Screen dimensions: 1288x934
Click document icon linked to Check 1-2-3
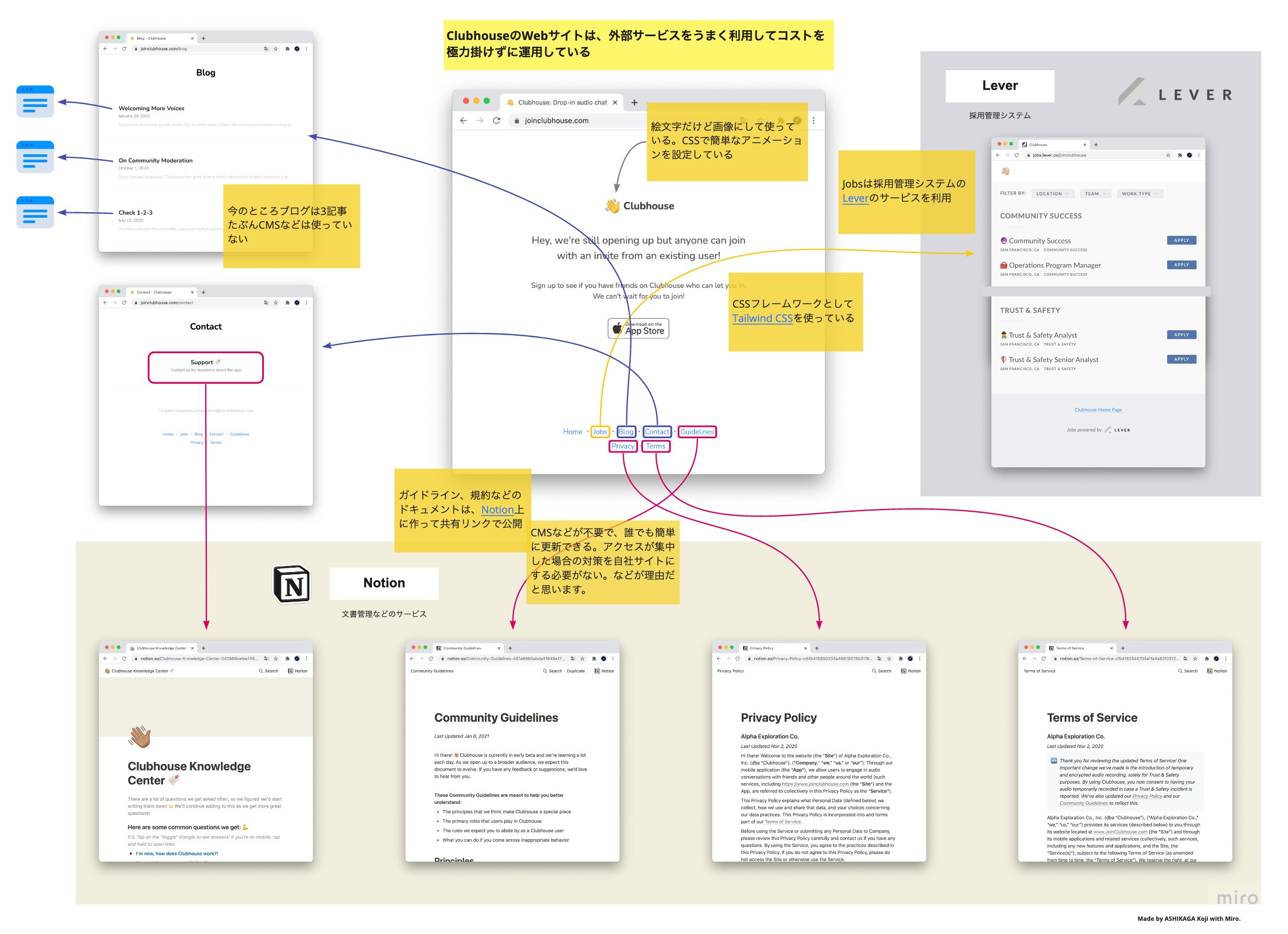[35, 212]
